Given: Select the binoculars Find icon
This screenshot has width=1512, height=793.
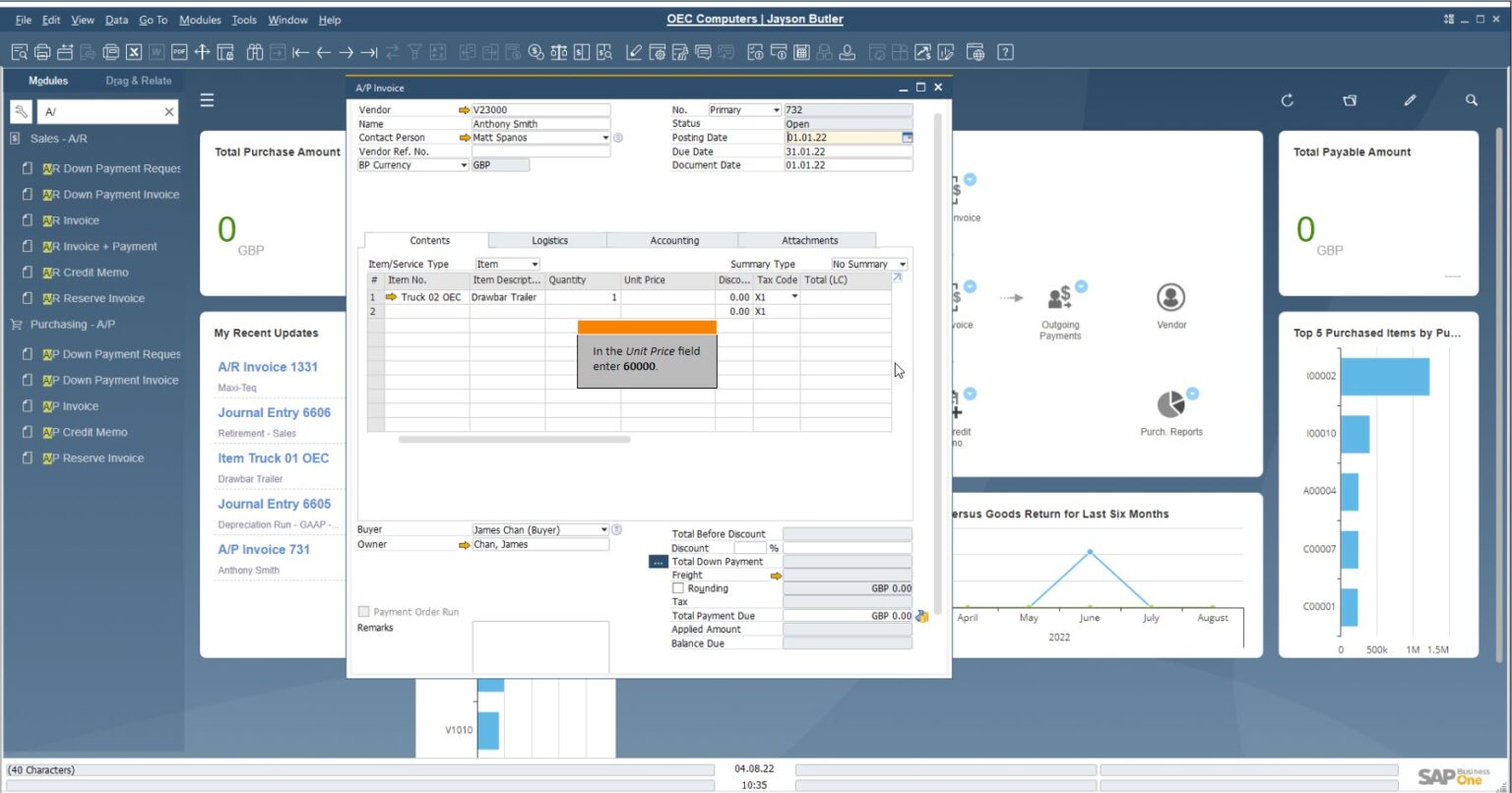Looking at the screenshot, I should click(255, 52).
